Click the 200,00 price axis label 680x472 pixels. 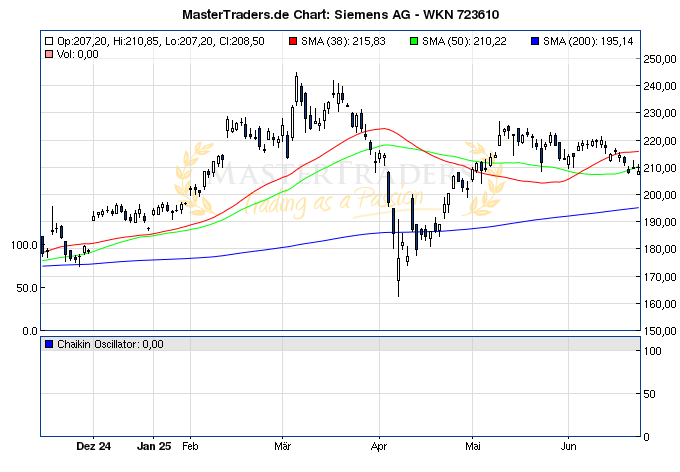(660, 195)
